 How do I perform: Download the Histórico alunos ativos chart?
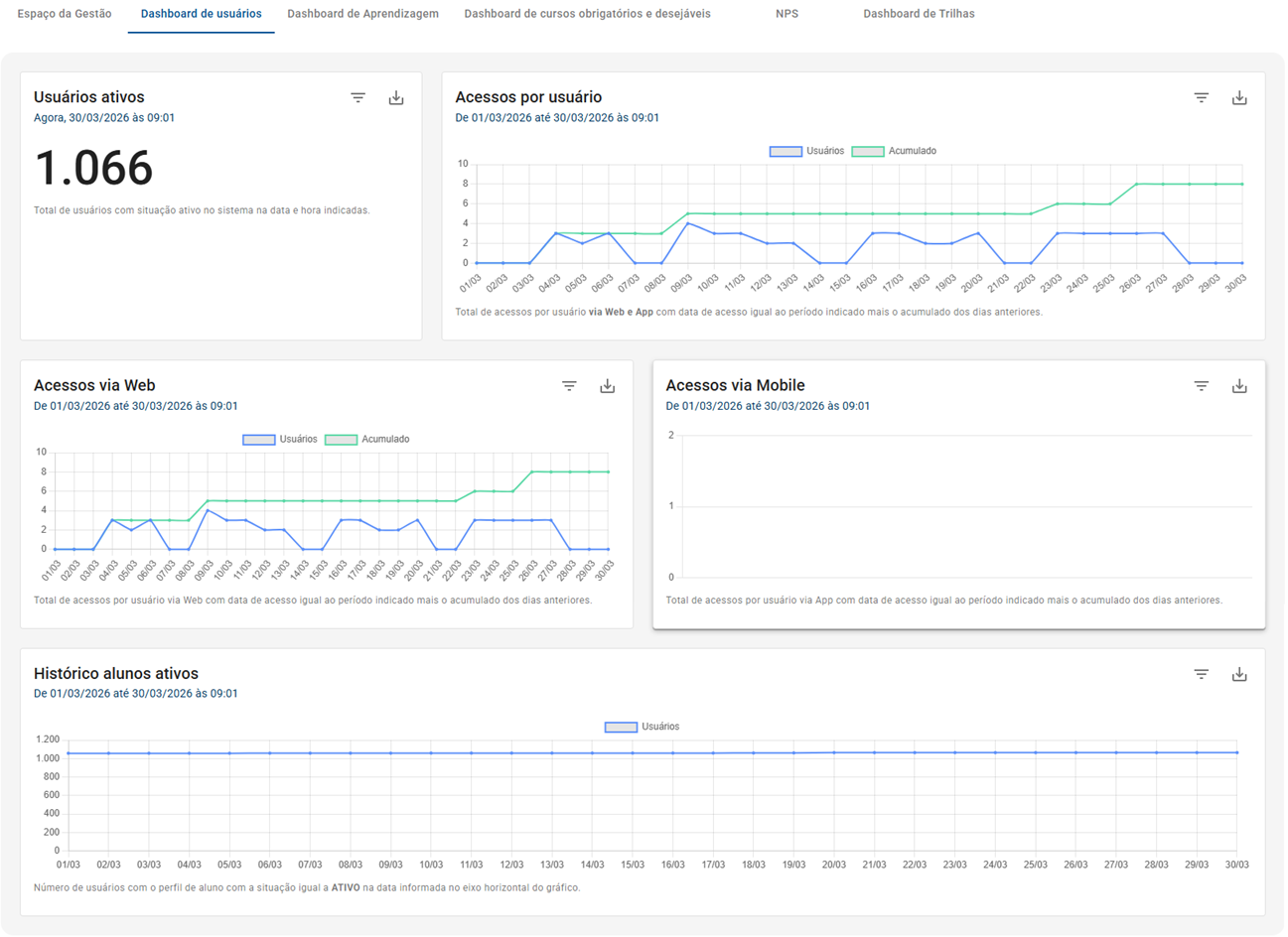click(x=1239, y=673)
